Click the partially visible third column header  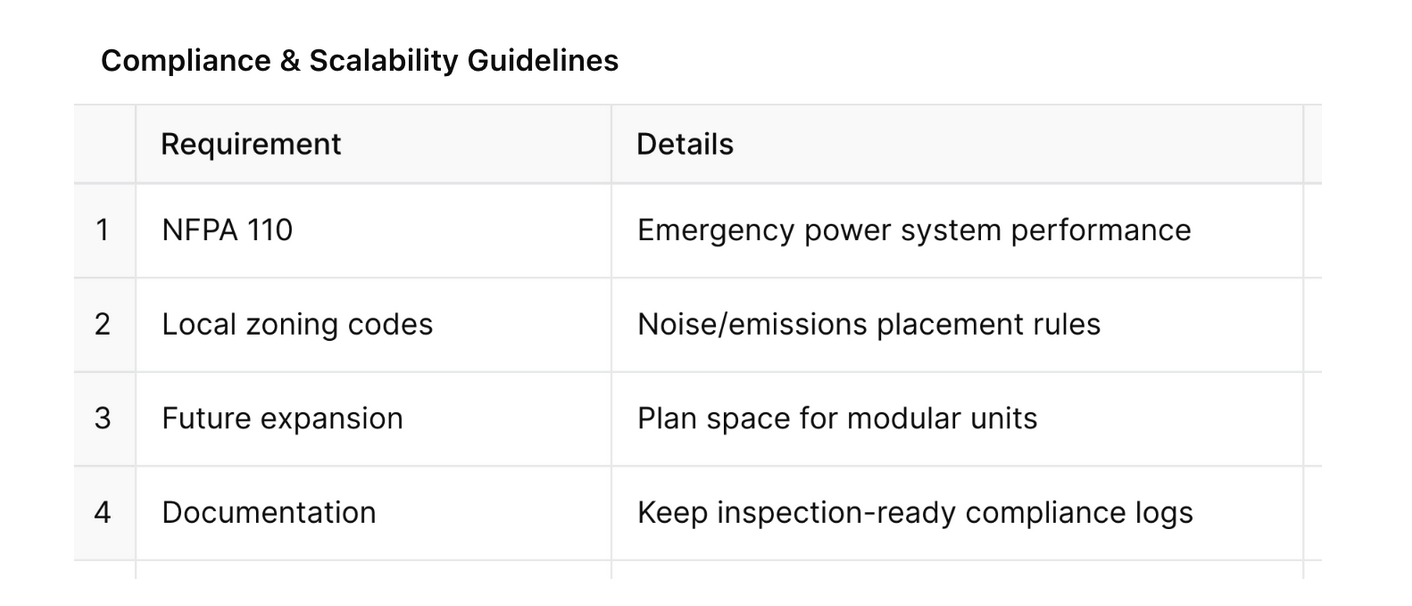[x=1313, y=144]
